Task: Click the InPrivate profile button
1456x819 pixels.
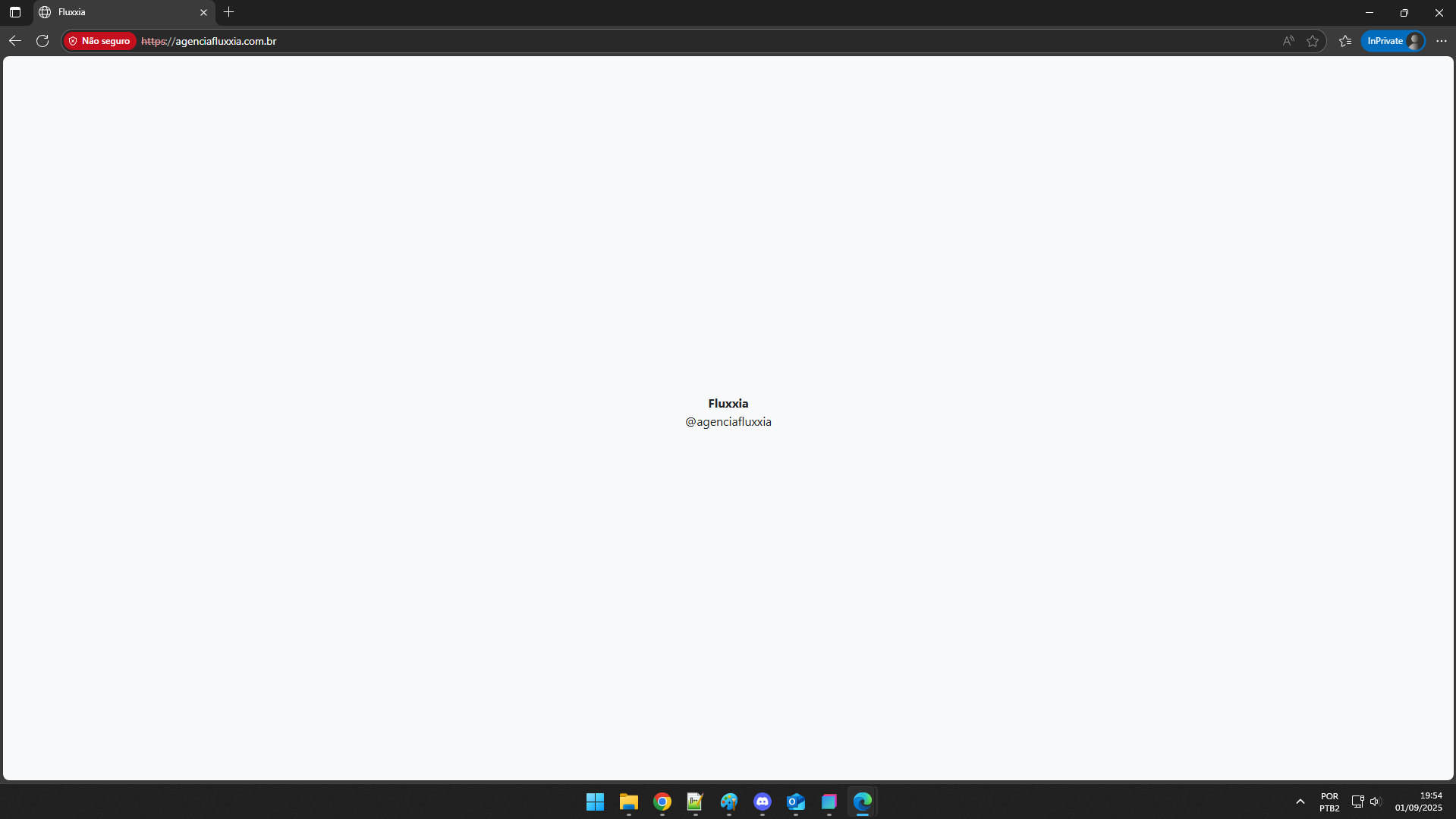Action: tap(1393, 41)
